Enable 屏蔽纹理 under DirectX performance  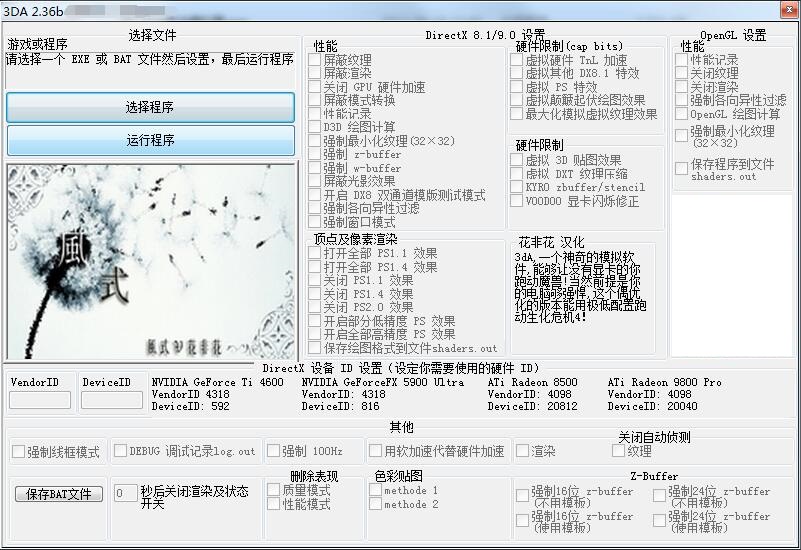click(315, 60)
